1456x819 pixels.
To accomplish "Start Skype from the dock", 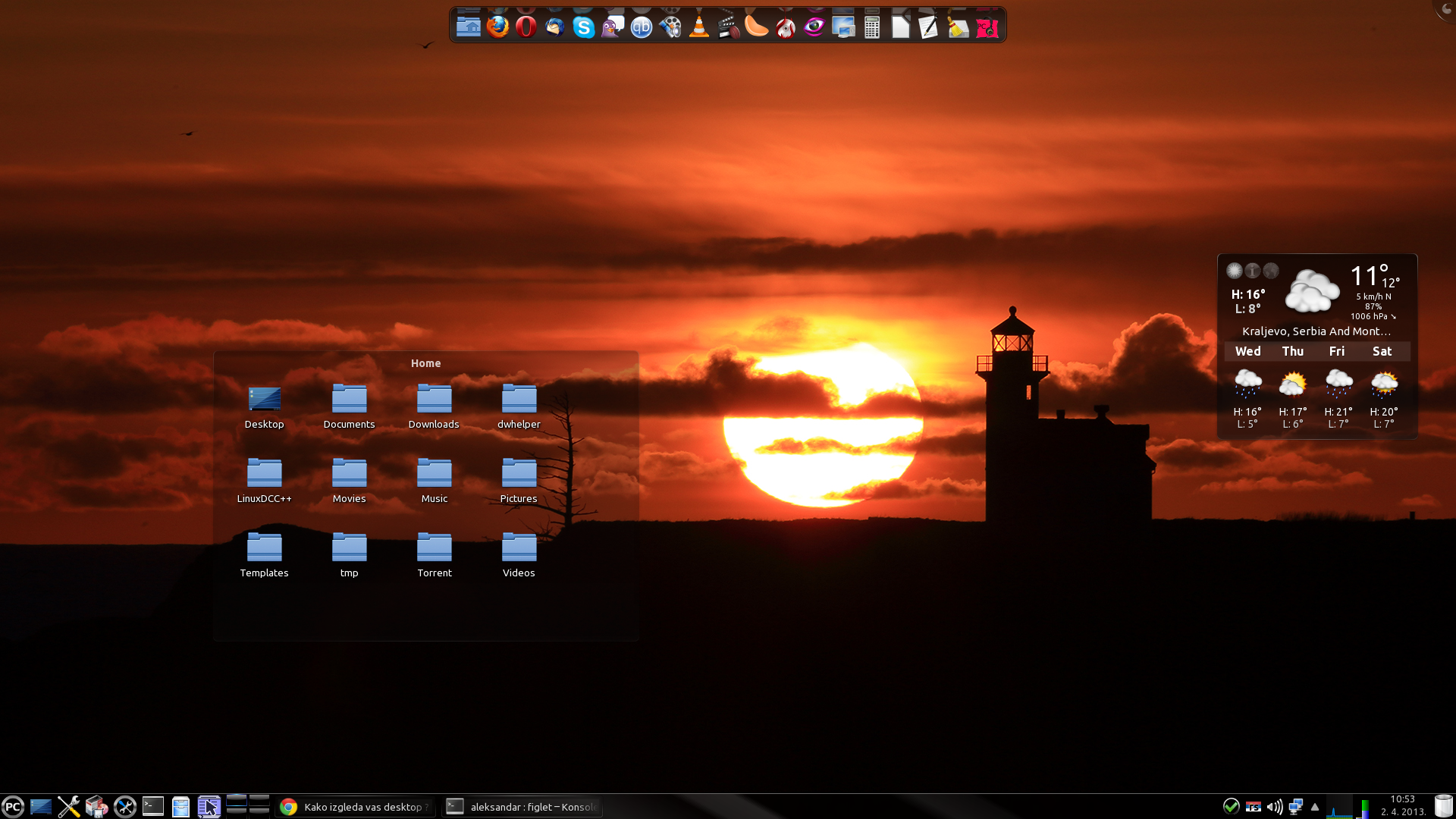I will pyautogui.click(x=583, y=28).
